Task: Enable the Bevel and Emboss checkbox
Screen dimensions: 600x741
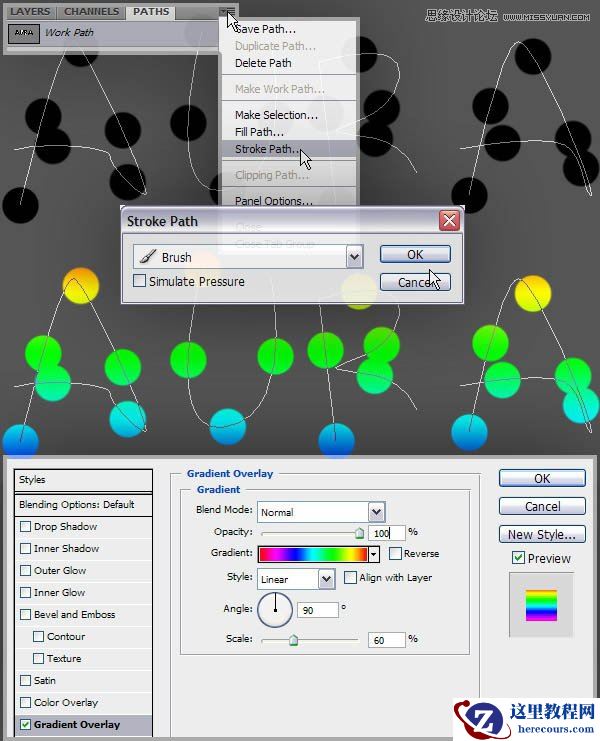Action: click(26, 614)
